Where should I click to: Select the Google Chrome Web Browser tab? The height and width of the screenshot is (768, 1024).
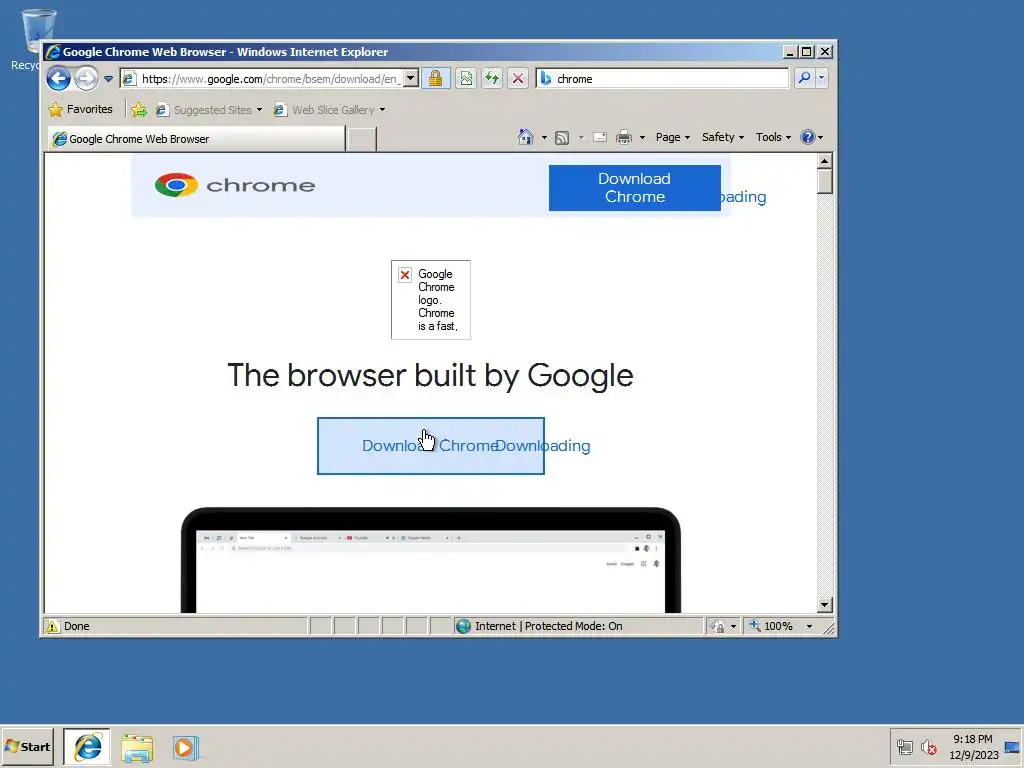(196, 138)
